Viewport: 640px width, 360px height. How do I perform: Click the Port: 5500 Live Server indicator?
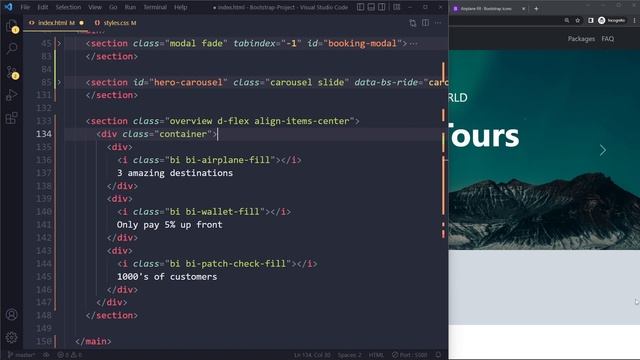(x=409, y=355)
